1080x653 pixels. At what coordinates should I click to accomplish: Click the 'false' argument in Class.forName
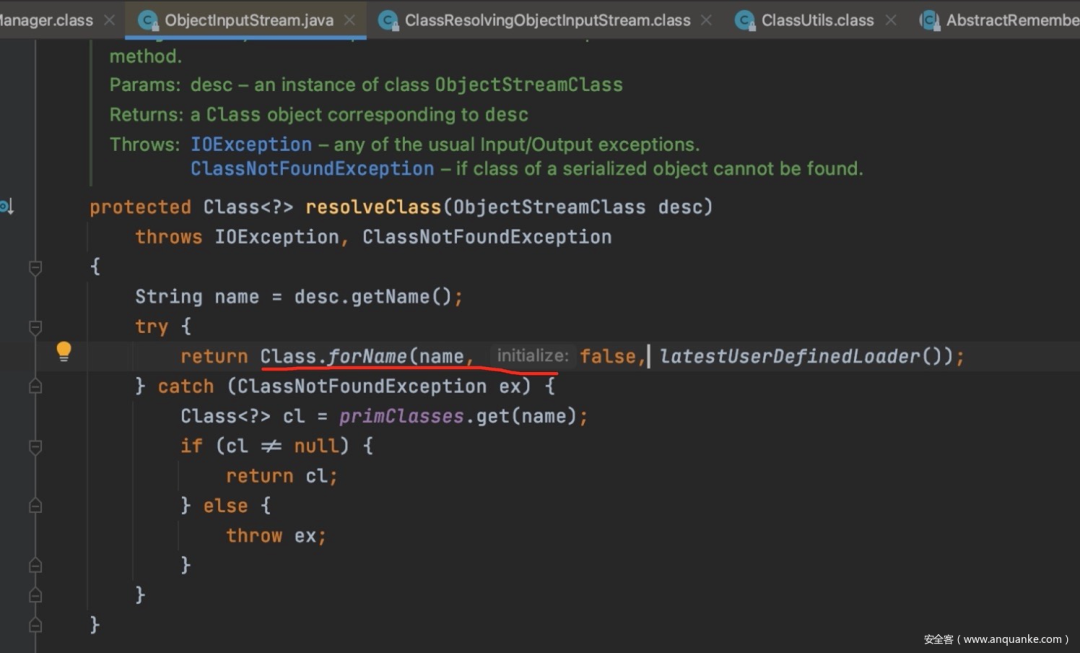click(608, 357)
